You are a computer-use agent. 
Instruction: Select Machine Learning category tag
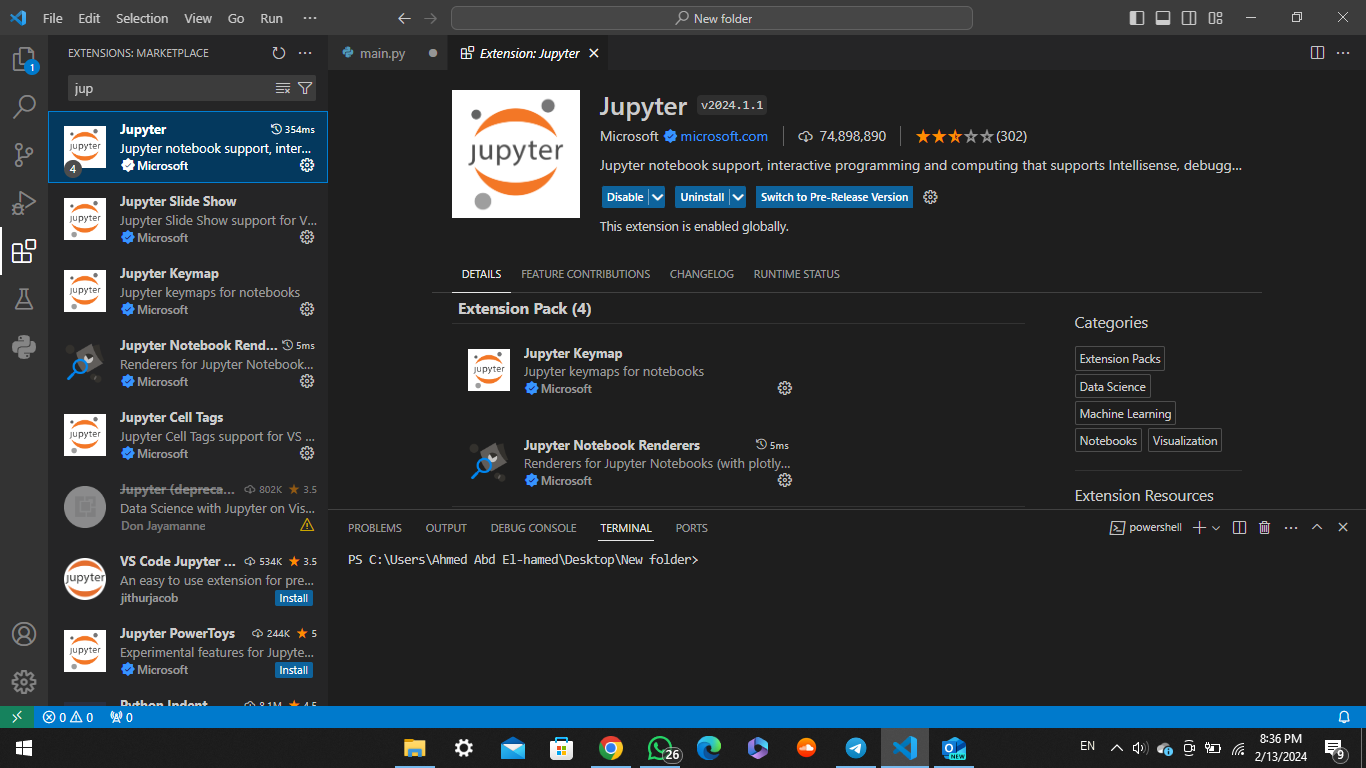pos(1125,414)
